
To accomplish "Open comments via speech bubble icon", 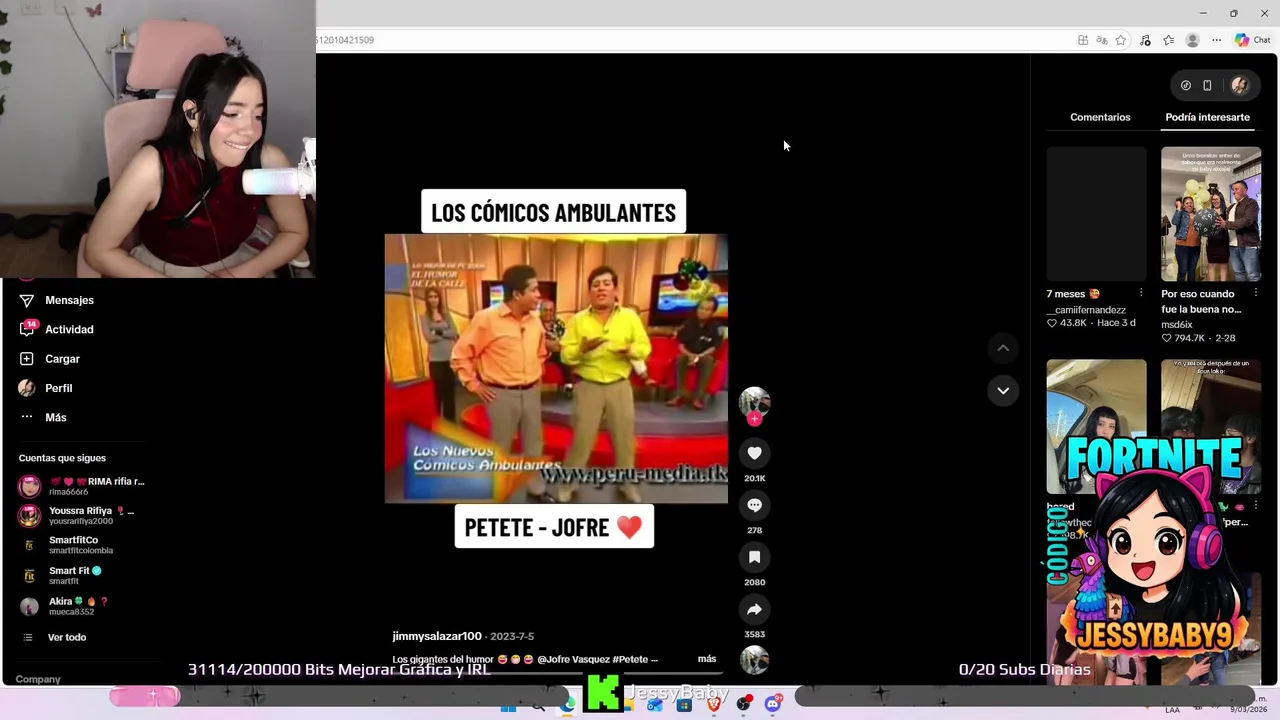I will pyautogui.click(x=755, y=505).
